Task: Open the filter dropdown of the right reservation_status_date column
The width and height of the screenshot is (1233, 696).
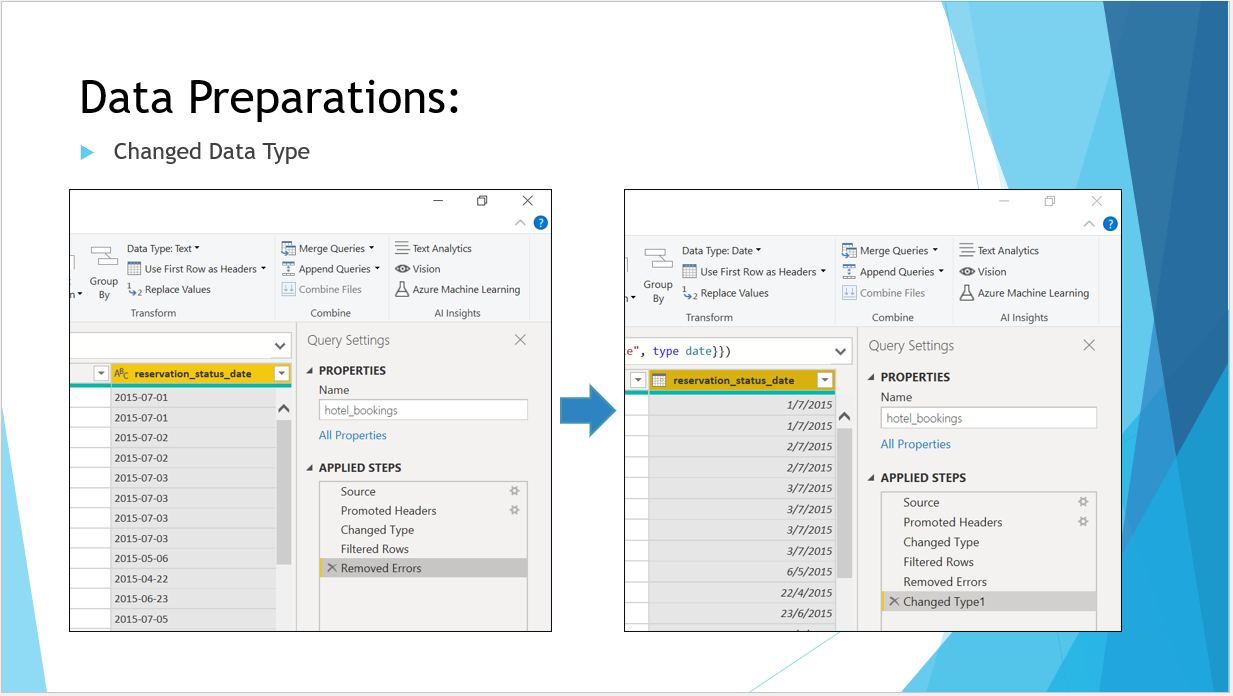Action: tap(824, 381)
